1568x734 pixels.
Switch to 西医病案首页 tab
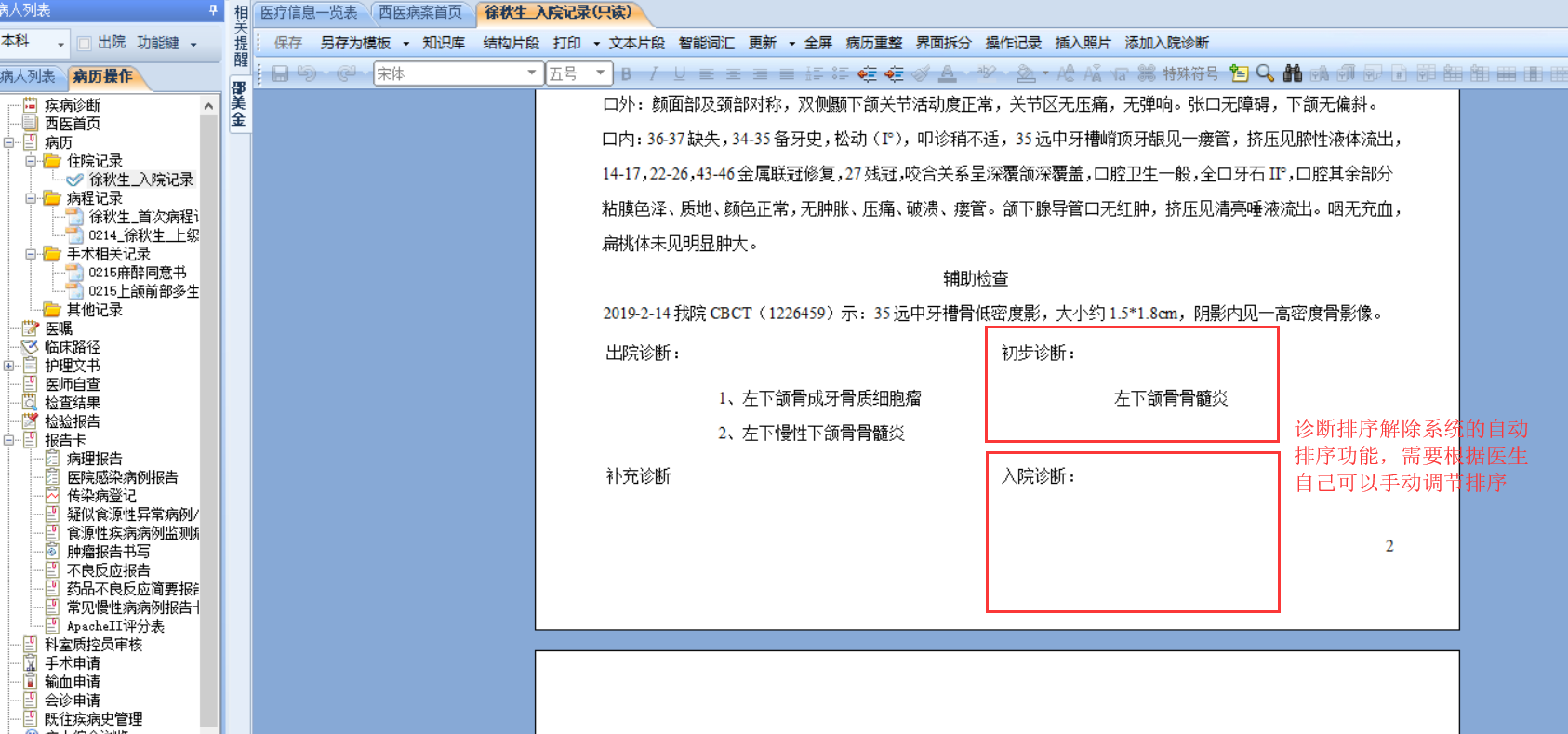click(x=420, y=12)
